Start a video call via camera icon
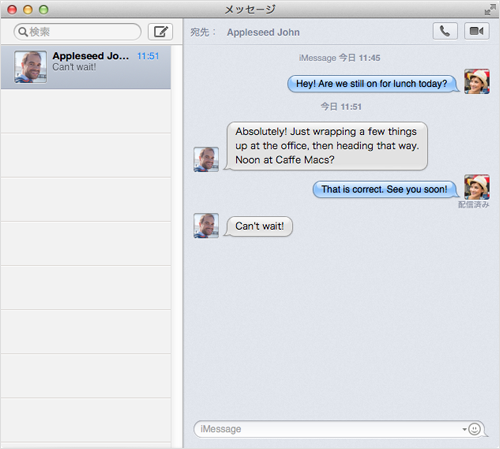Image resolution: width=500 pixels, height=449 pixels. [477, 31]
